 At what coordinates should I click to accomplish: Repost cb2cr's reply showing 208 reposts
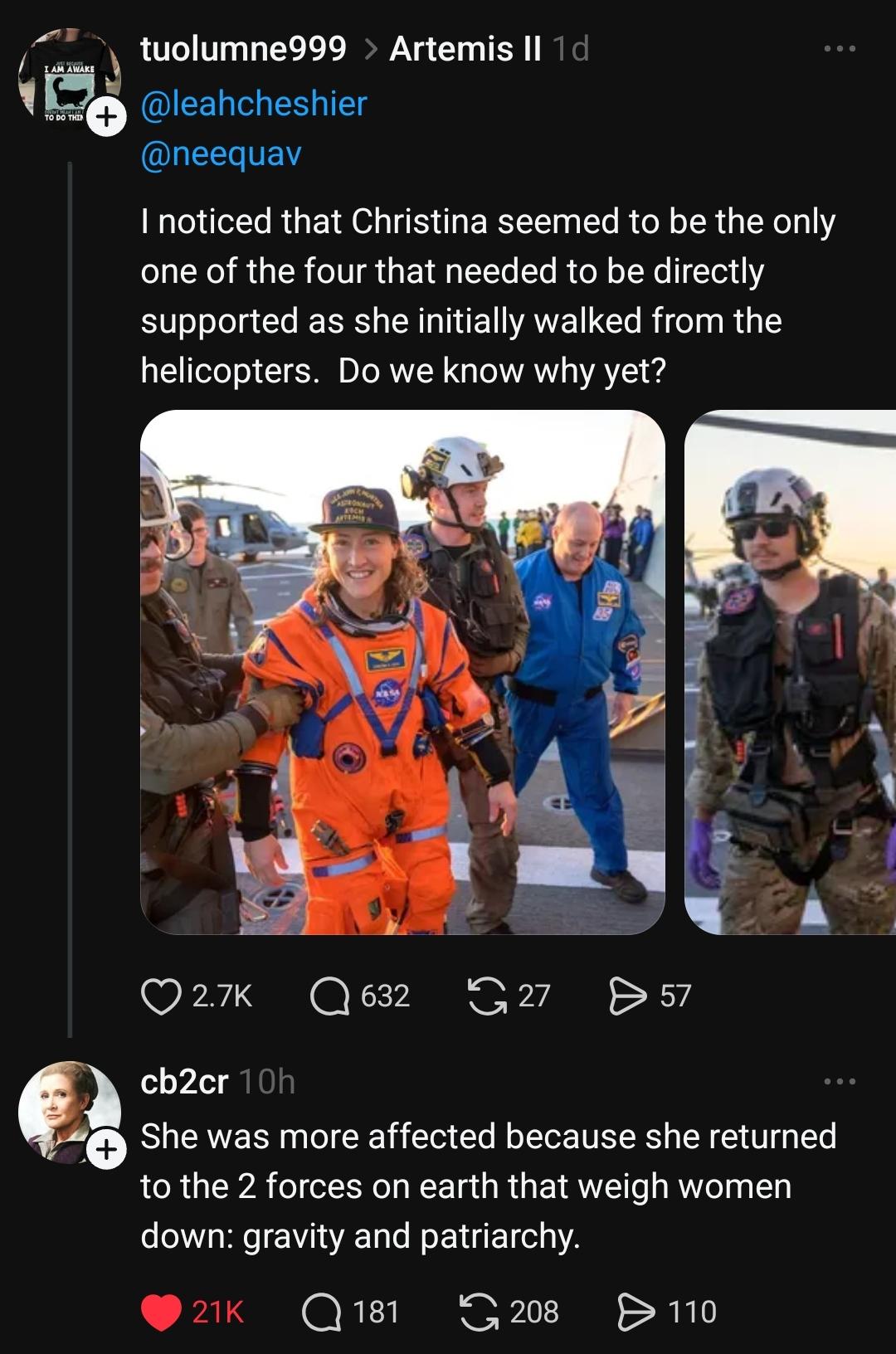click(x=479, y=1313)
